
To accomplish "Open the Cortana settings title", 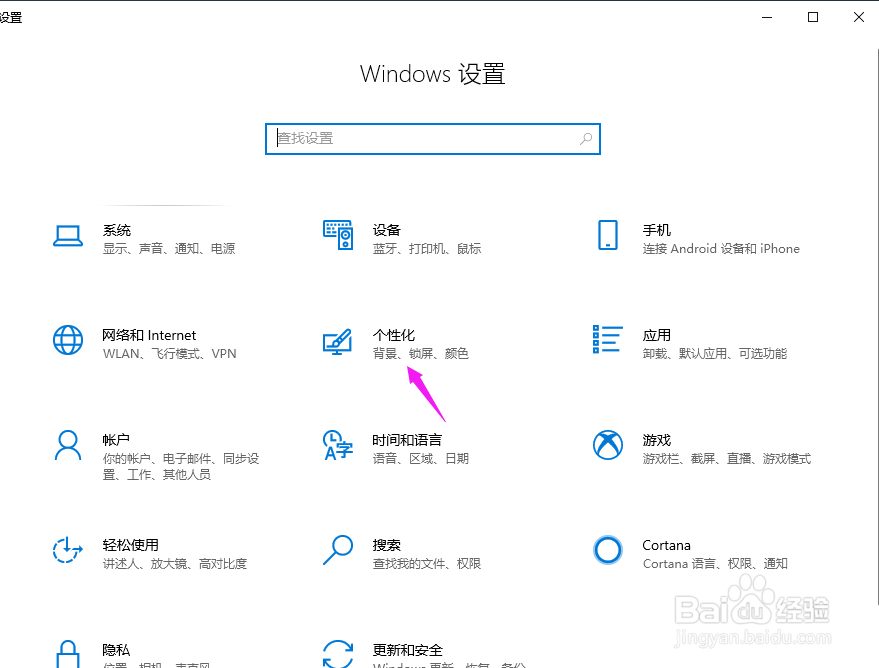I will 667,545.
